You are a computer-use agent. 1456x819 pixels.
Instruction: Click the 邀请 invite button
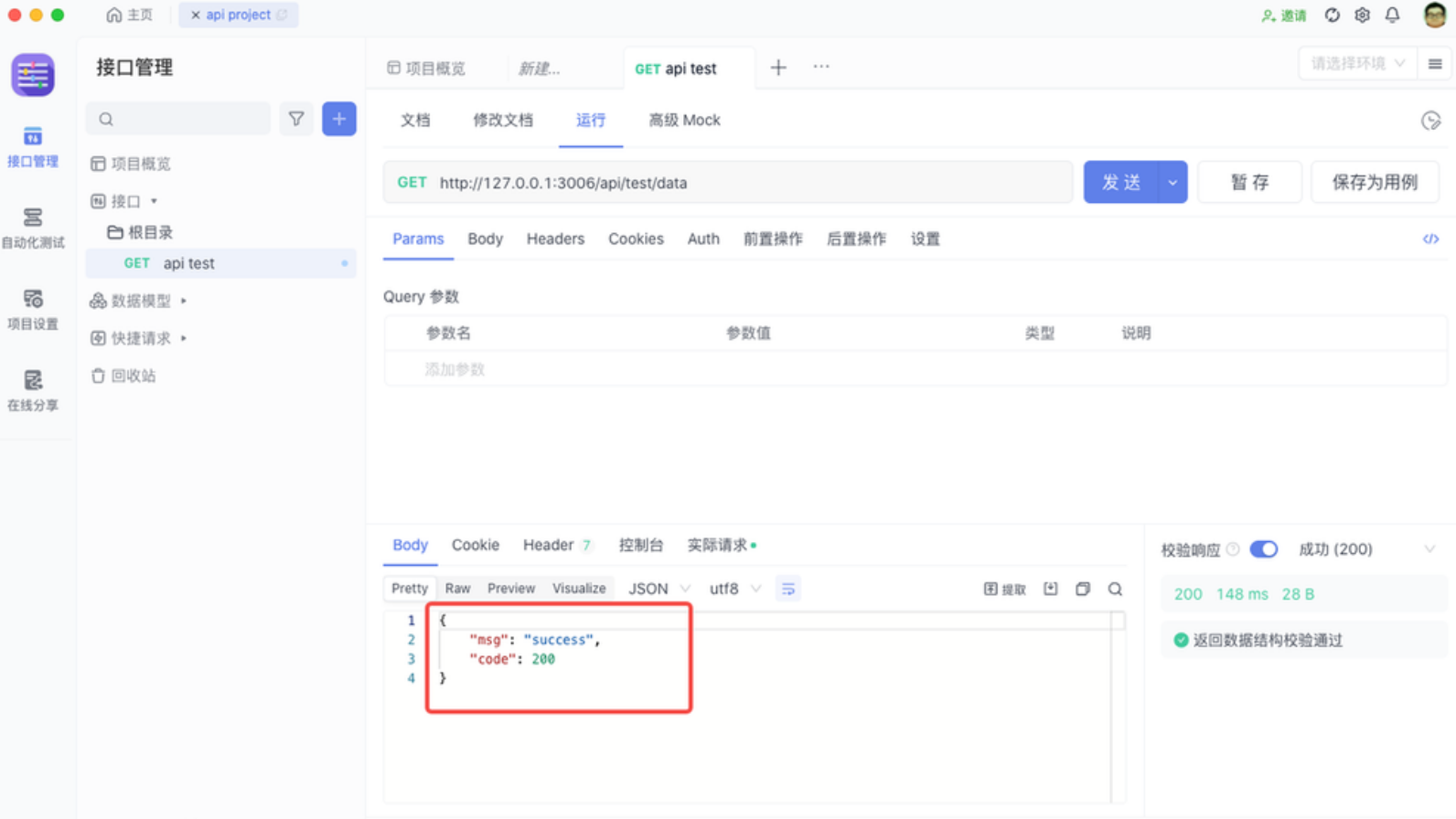(1284, 16)
